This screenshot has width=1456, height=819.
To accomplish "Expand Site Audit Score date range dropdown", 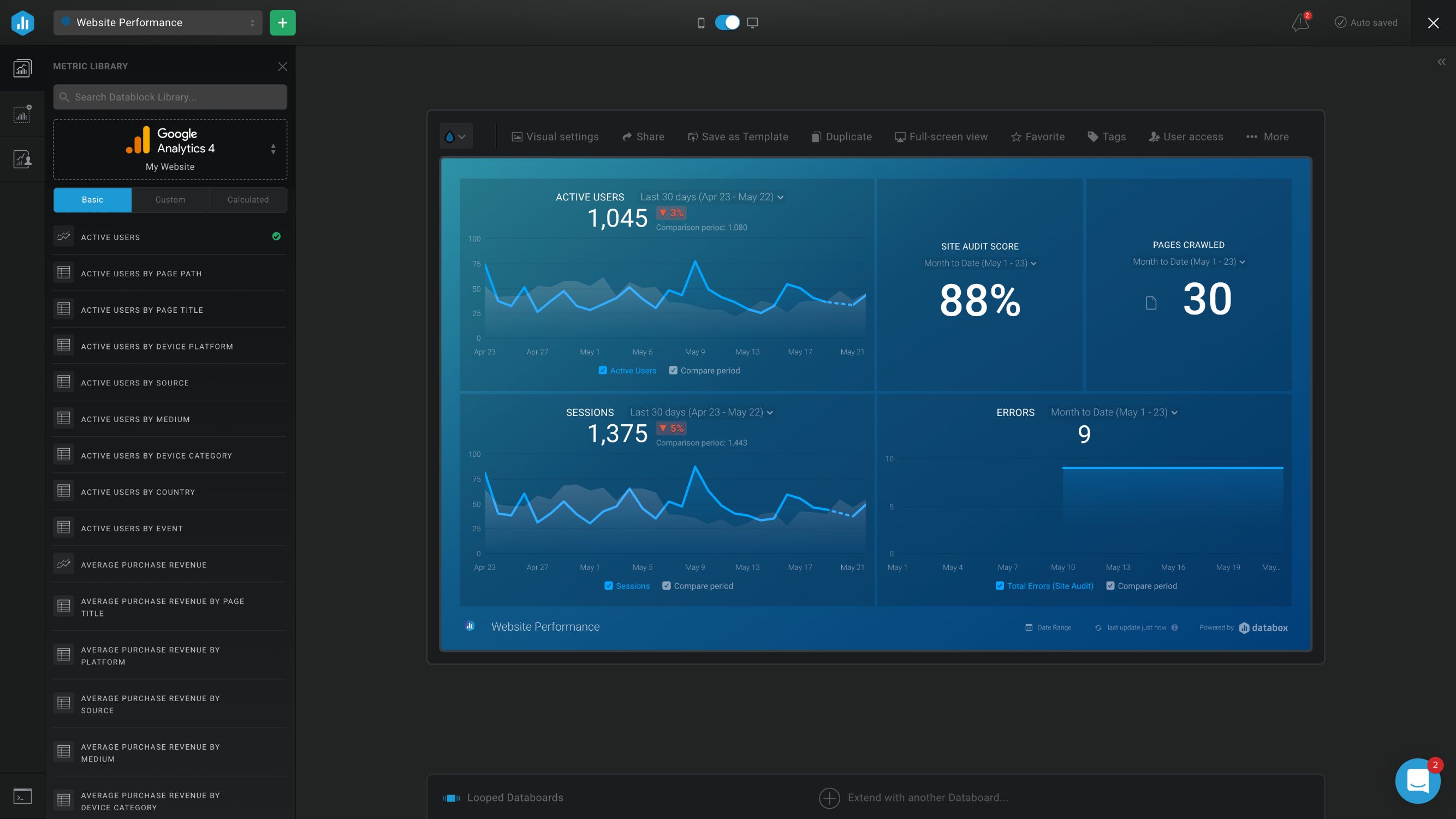I will (980, 263).
